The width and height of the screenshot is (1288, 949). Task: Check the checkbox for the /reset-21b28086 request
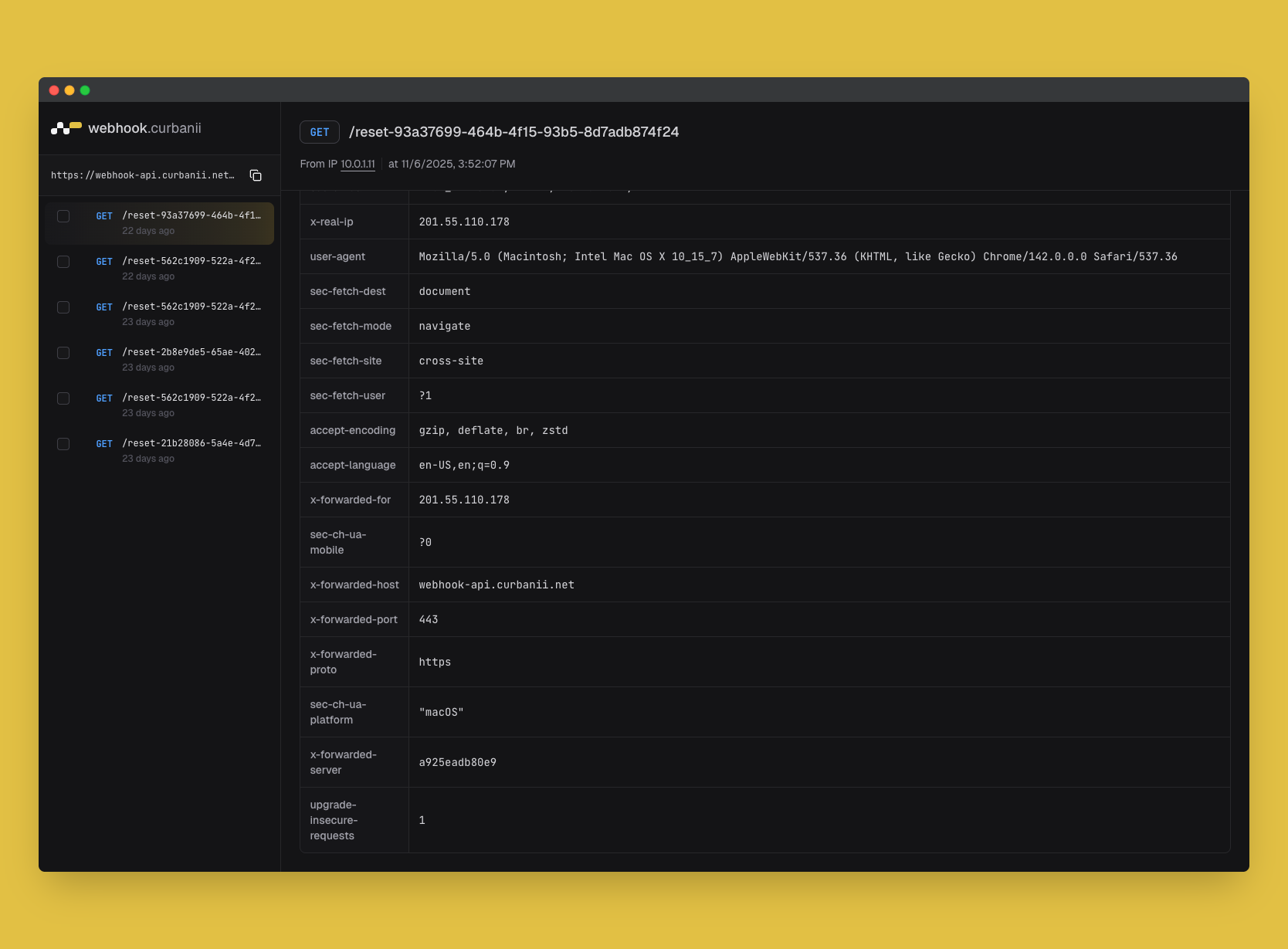tap(63, 444)
